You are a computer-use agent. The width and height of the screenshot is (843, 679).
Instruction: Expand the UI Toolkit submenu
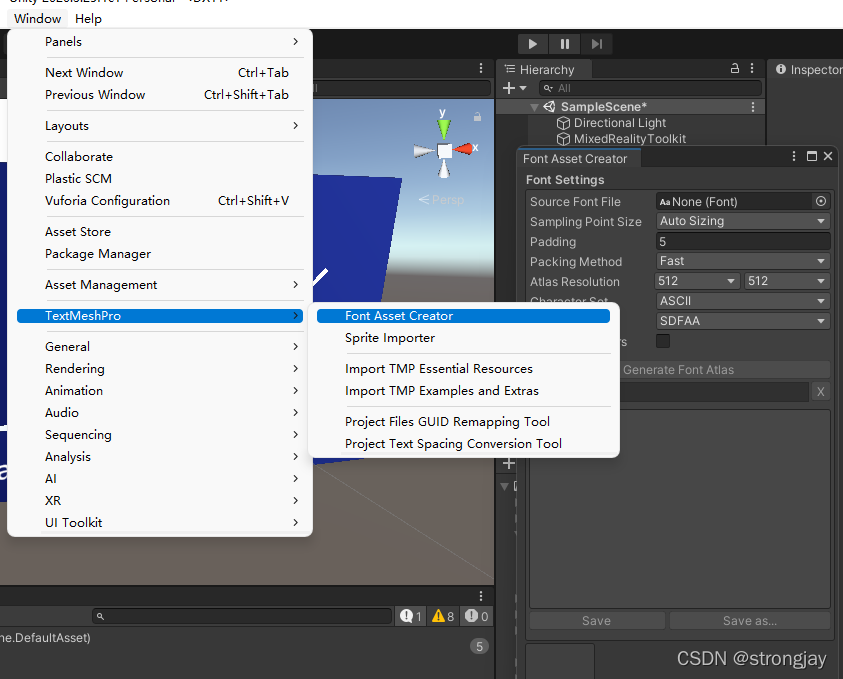click(160, 523)
